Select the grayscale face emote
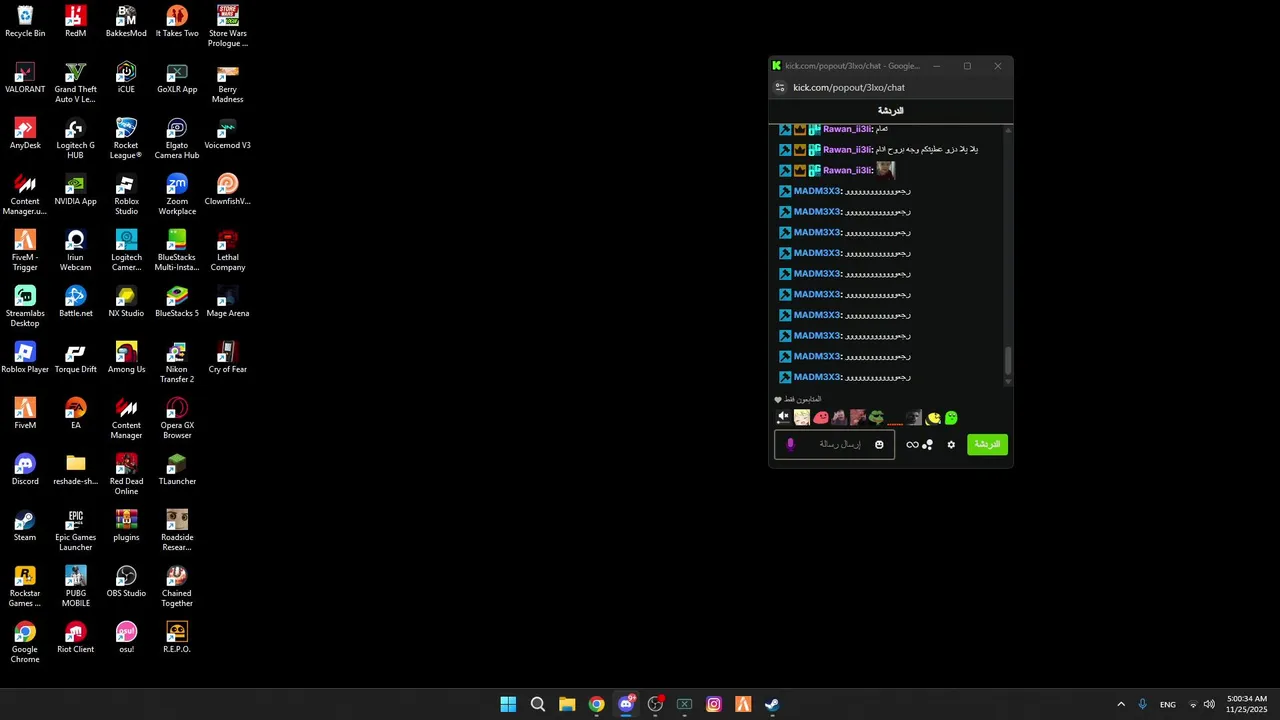 914,417
